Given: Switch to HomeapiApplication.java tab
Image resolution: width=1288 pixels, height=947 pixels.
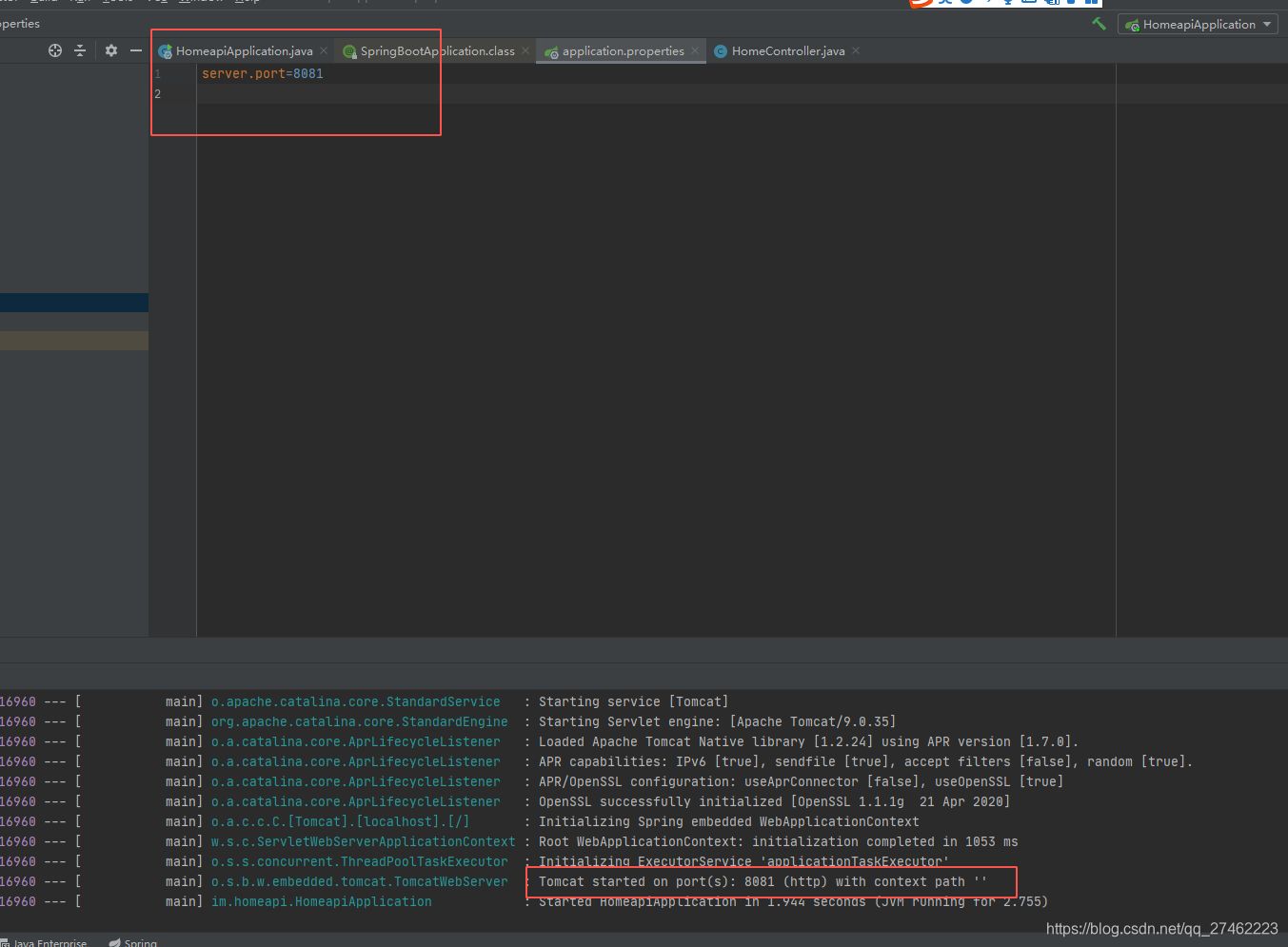Looking at the screenshot, I should (244, 51).
